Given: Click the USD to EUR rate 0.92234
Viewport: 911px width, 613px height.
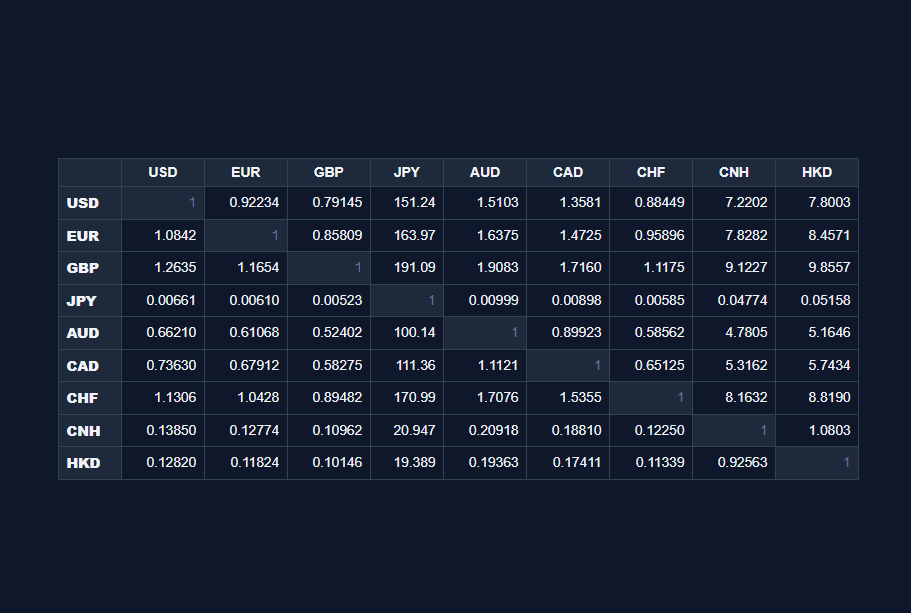Looking at the screenshot, I should [x=246, y=203].
